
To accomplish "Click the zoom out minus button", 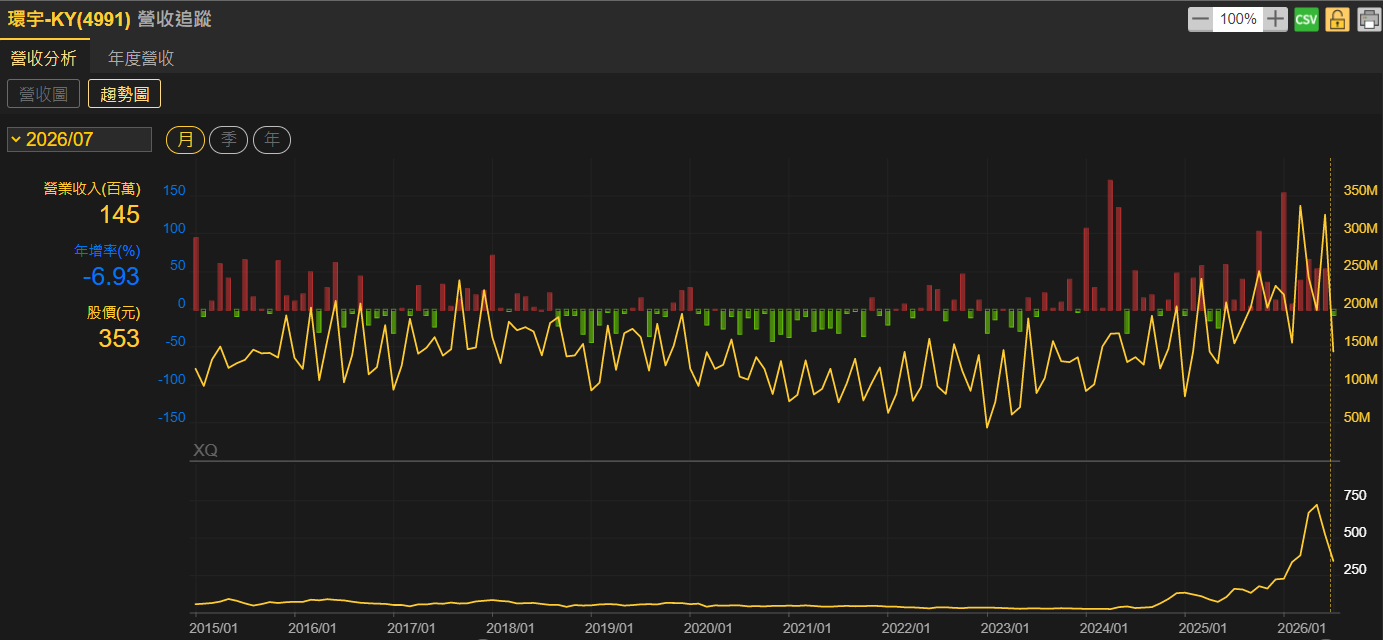I will (x=1200, y=19).
